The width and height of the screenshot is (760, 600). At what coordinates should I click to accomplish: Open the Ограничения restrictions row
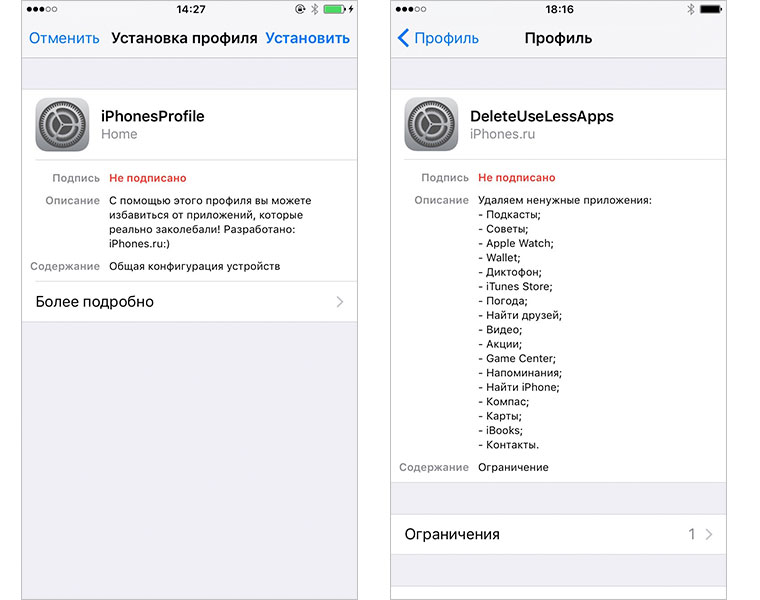point(558,534)
